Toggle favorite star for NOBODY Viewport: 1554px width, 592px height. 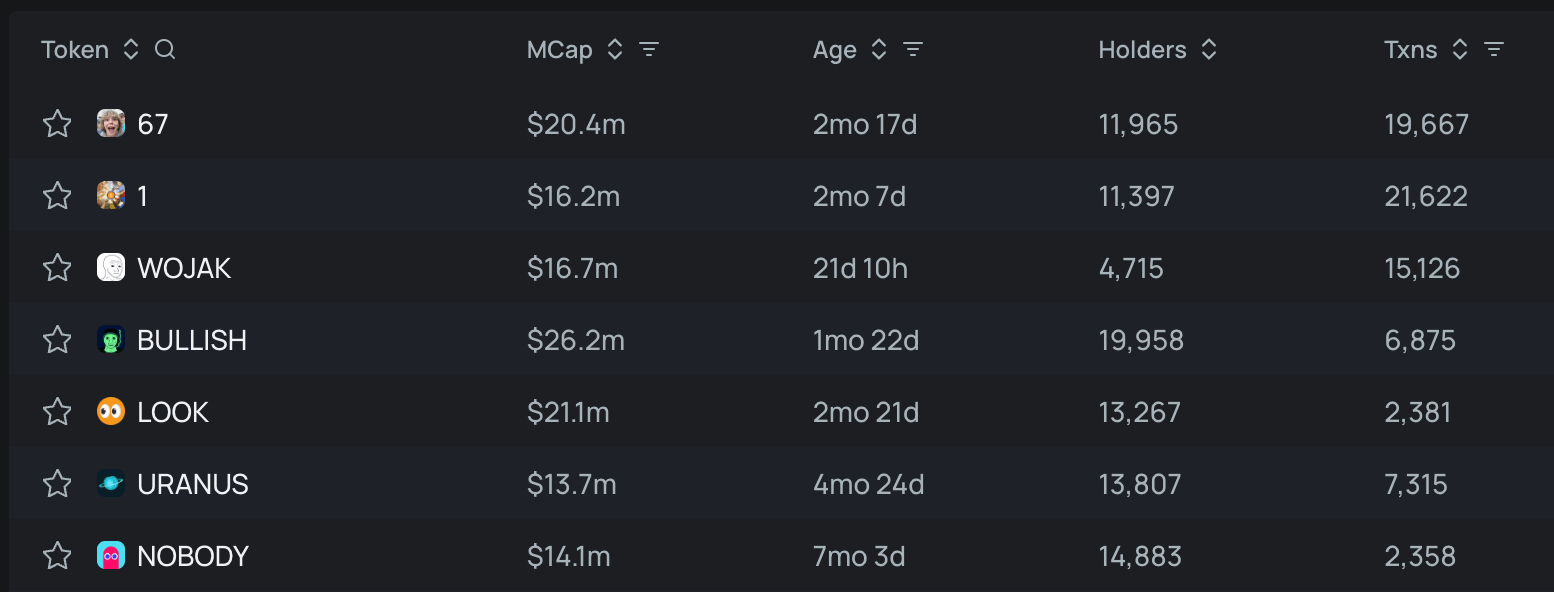pyautogui.click(x=57, y=556)
